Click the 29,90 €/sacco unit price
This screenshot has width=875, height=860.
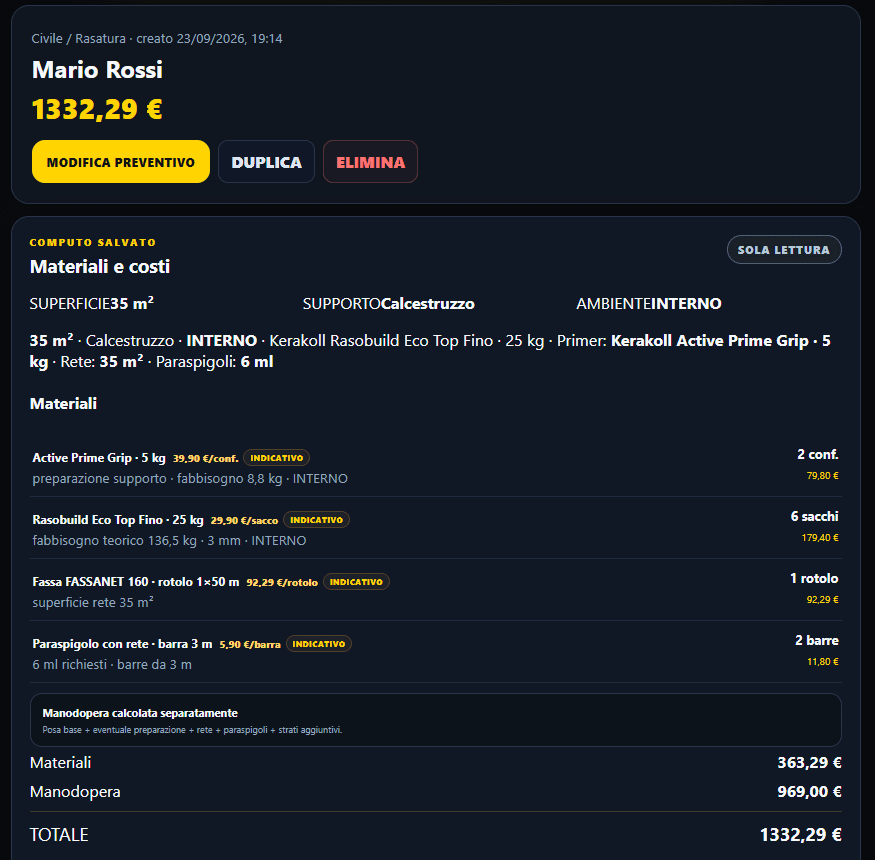(x=244, y=520)
